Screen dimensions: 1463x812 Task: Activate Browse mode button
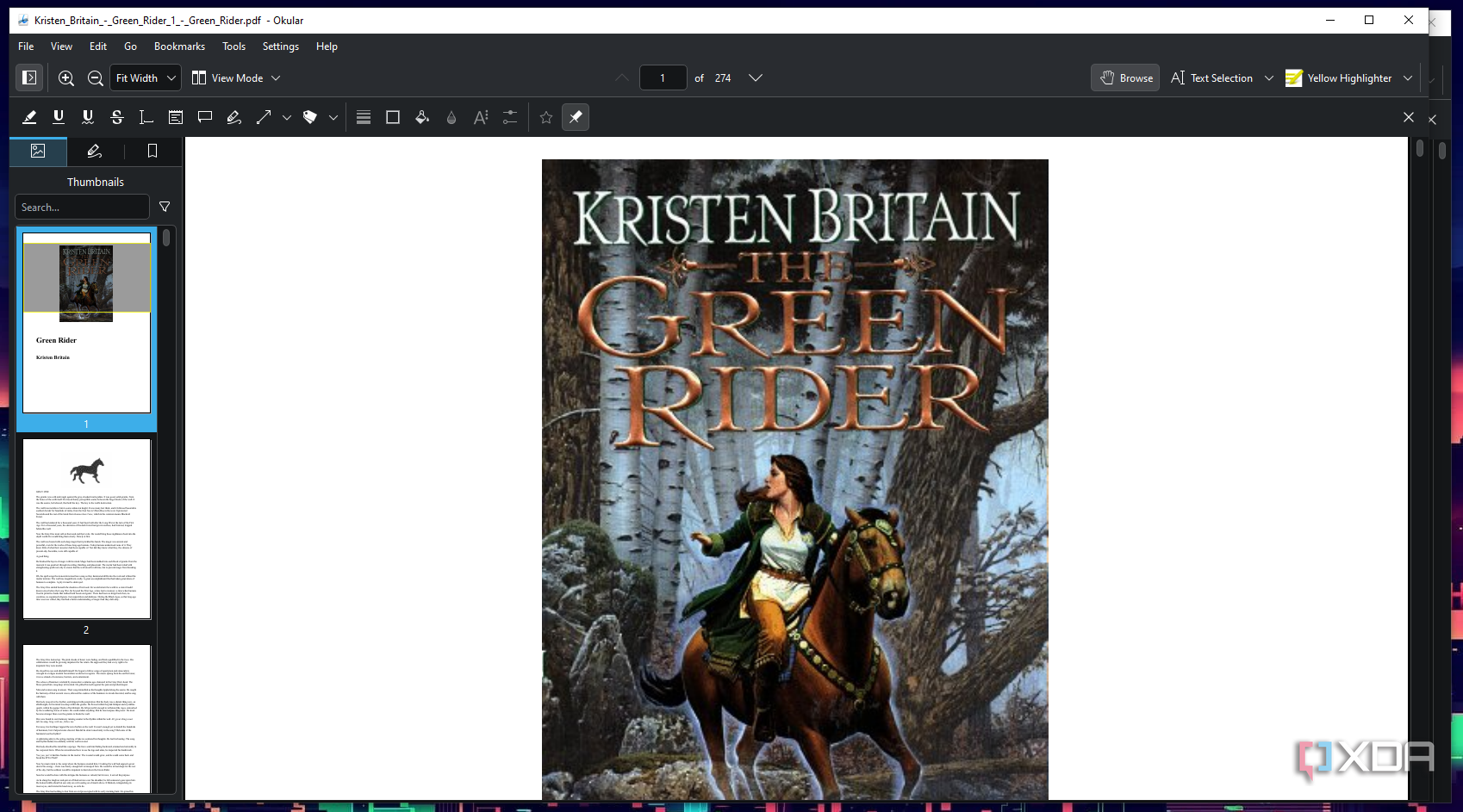[x=1125, y=77]
